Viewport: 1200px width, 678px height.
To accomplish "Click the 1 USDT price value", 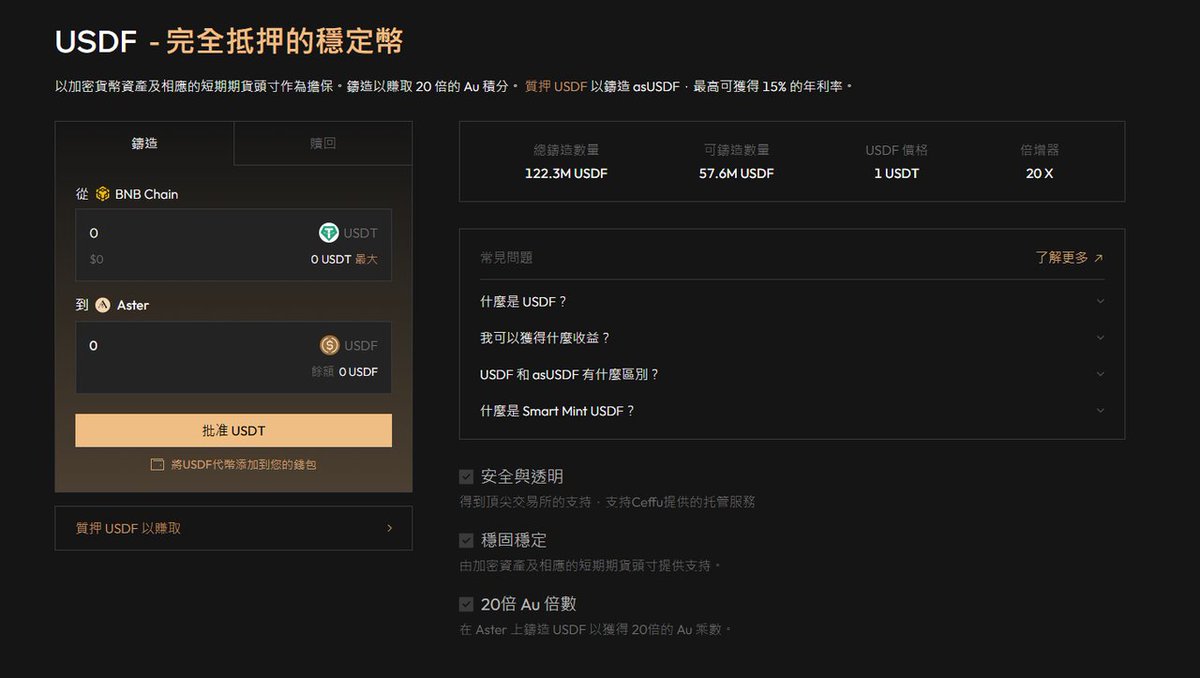I will [x=896, y=173].
